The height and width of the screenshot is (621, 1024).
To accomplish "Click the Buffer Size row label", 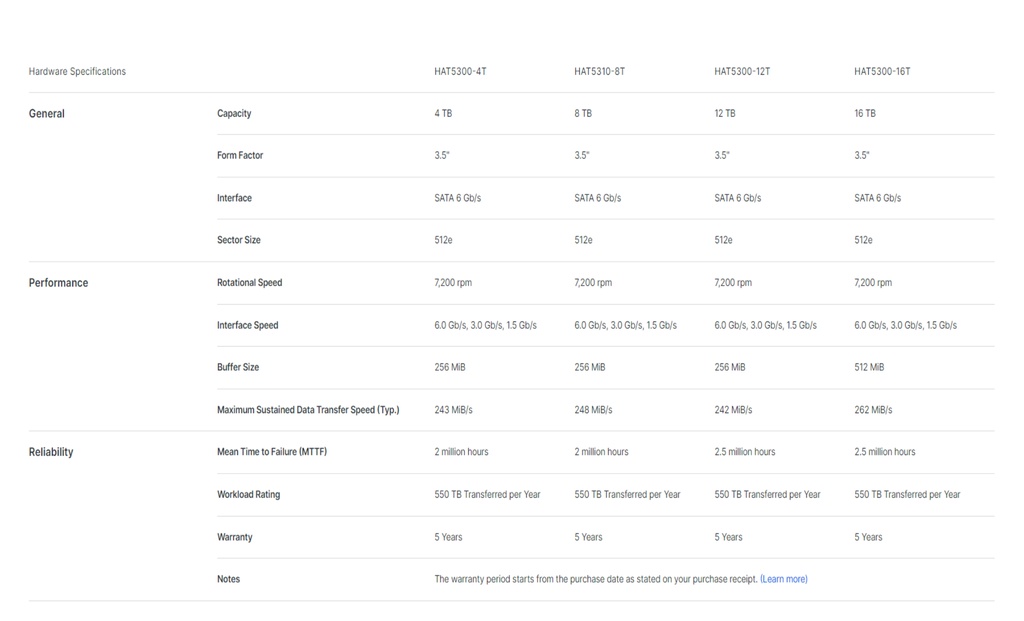I will (x=238, y=368).
